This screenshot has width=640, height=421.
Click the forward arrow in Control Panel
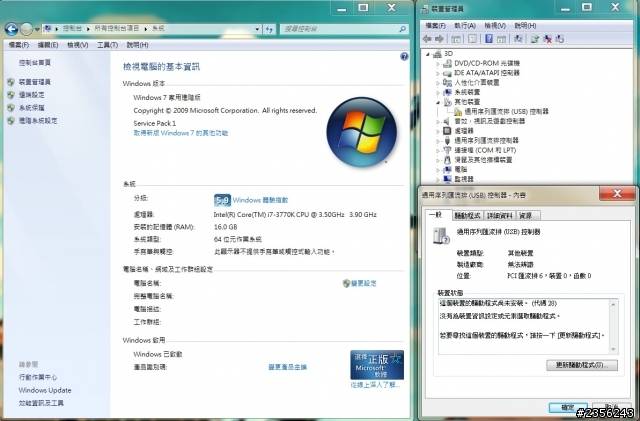(x=27, y=29)
